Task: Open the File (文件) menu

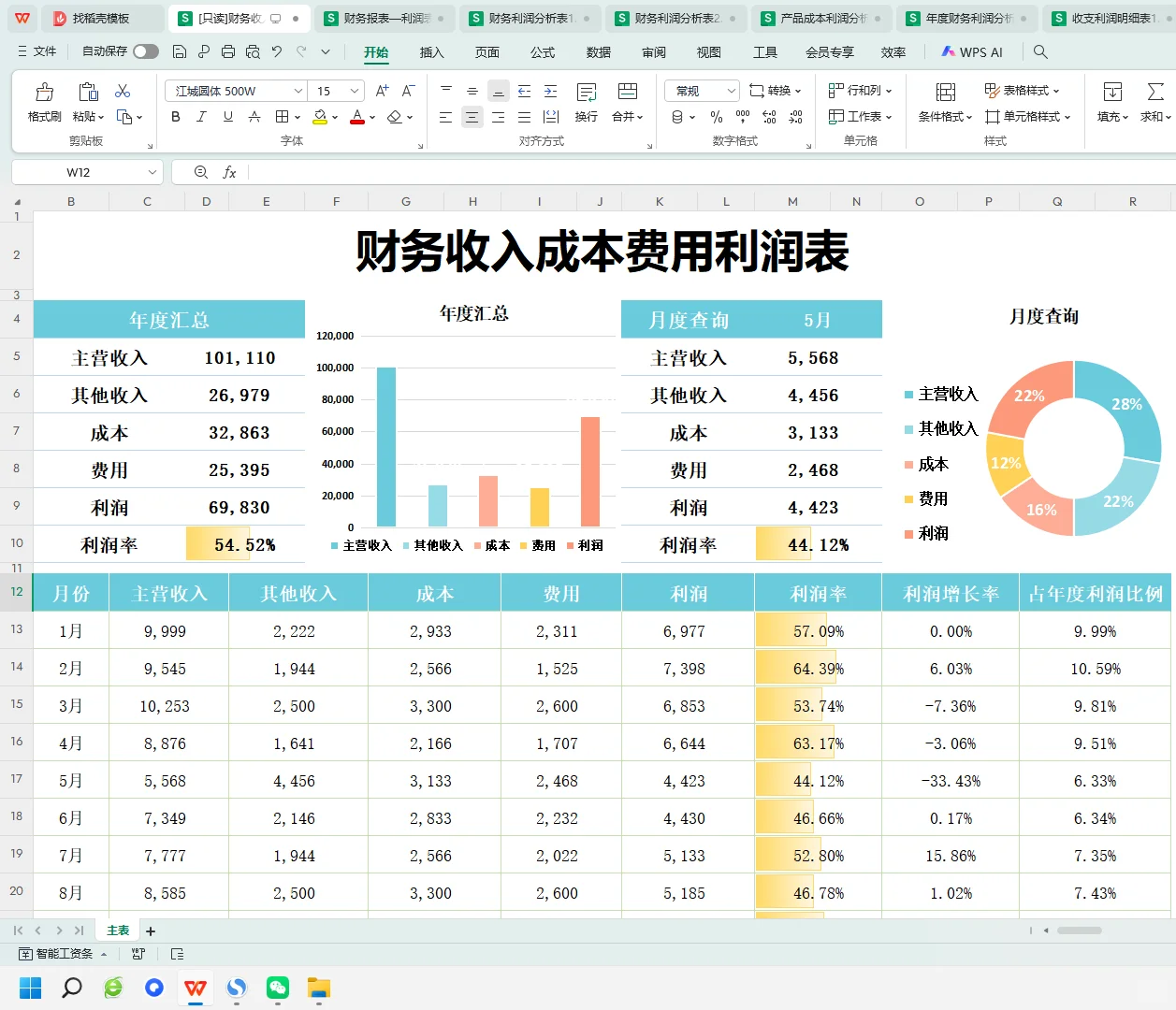Action: click(x=36, y=51)
